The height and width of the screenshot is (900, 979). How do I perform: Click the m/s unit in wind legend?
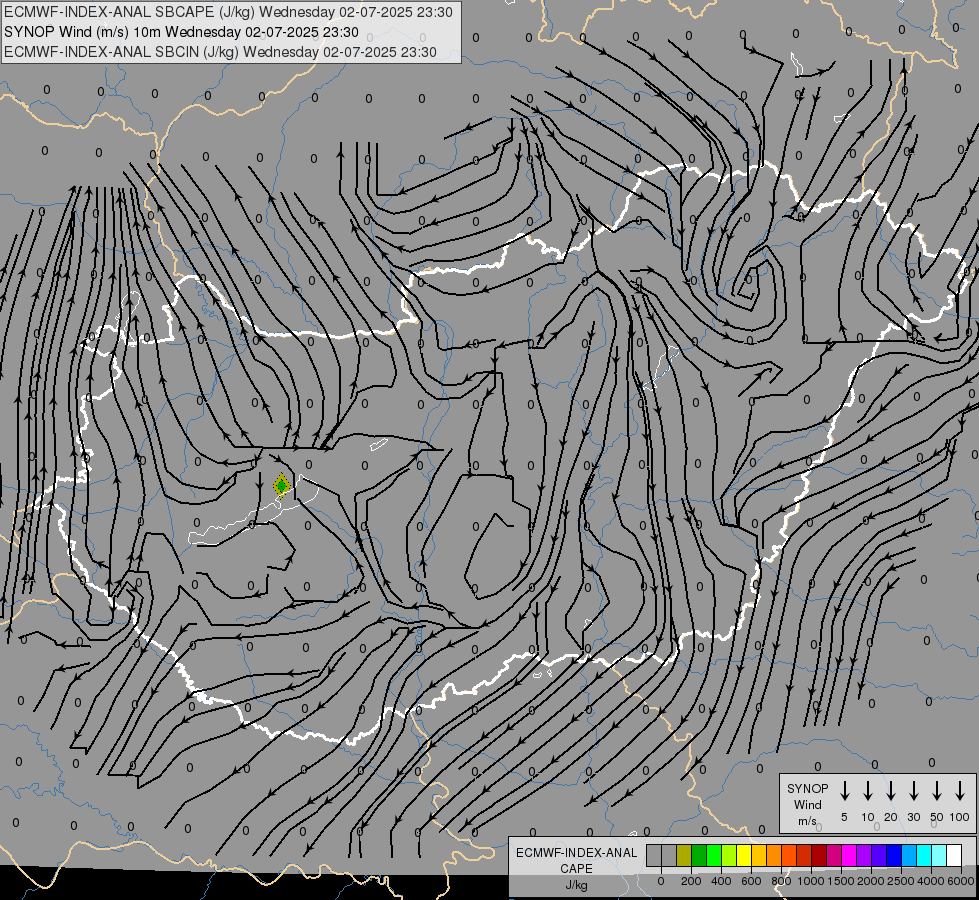pyautogui.click(x=807, y=821)
